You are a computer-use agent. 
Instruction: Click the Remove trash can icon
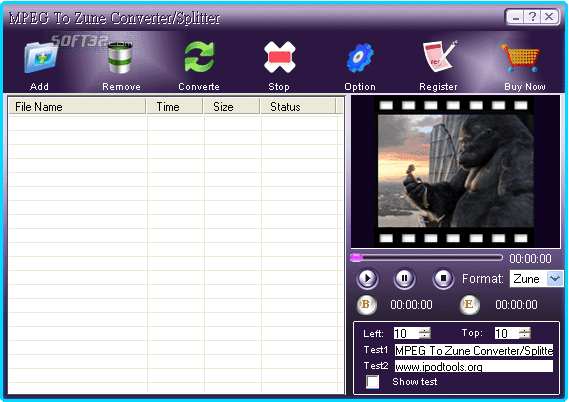pyautogui.click(x=120, y=57)
